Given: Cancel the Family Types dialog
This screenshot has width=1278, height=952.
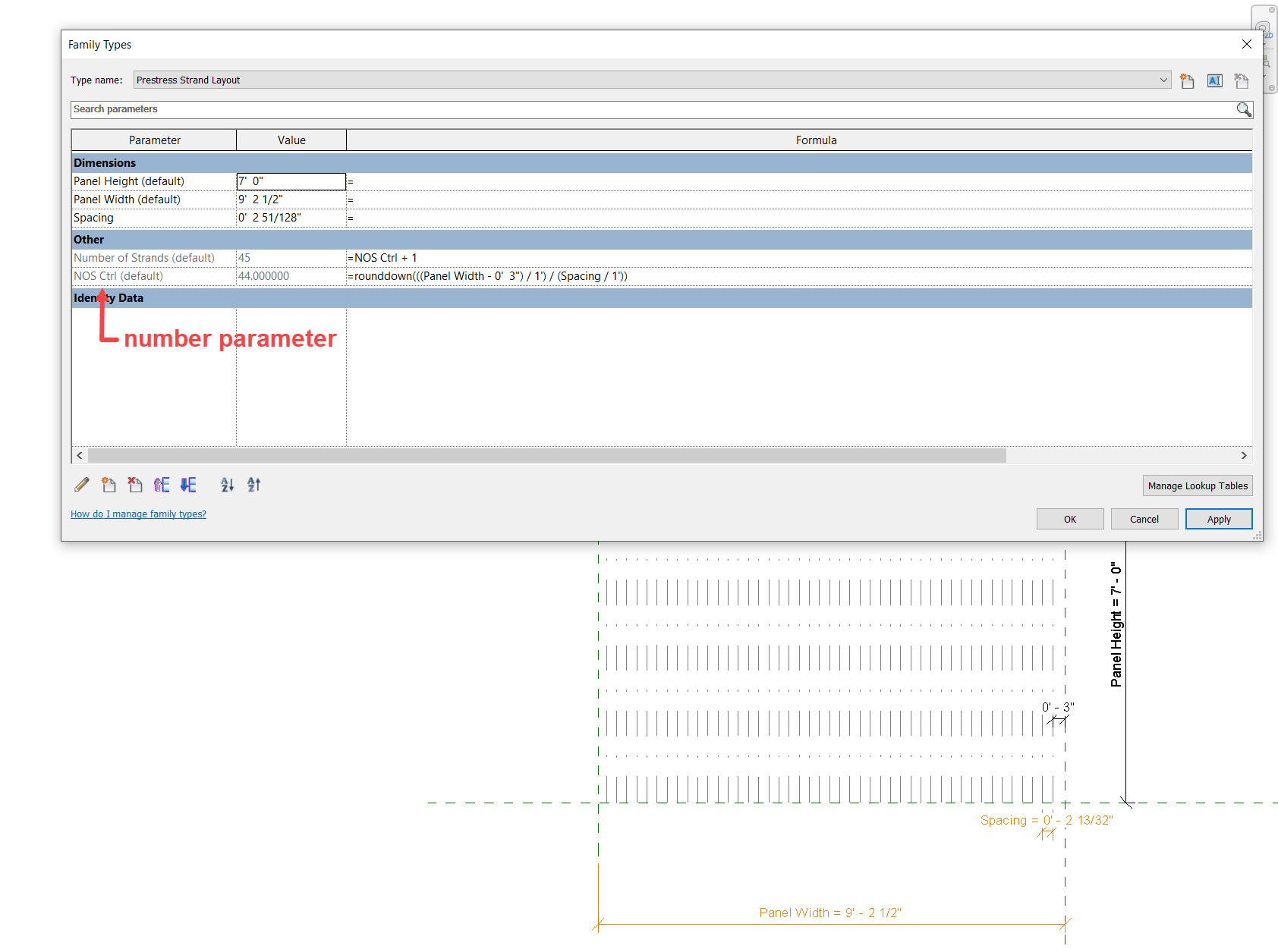Looking at the screenshot, I should coord(1144,519).
